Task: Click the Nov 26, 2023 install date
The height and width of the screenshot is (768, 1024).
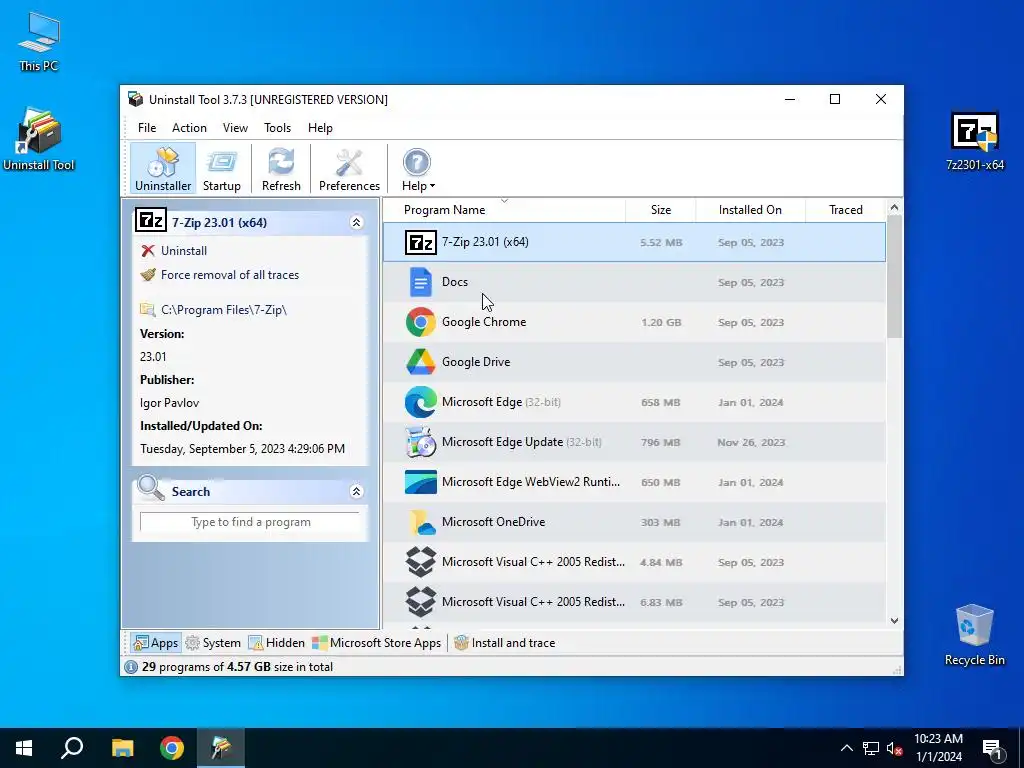Action: (x=751, y=443)
